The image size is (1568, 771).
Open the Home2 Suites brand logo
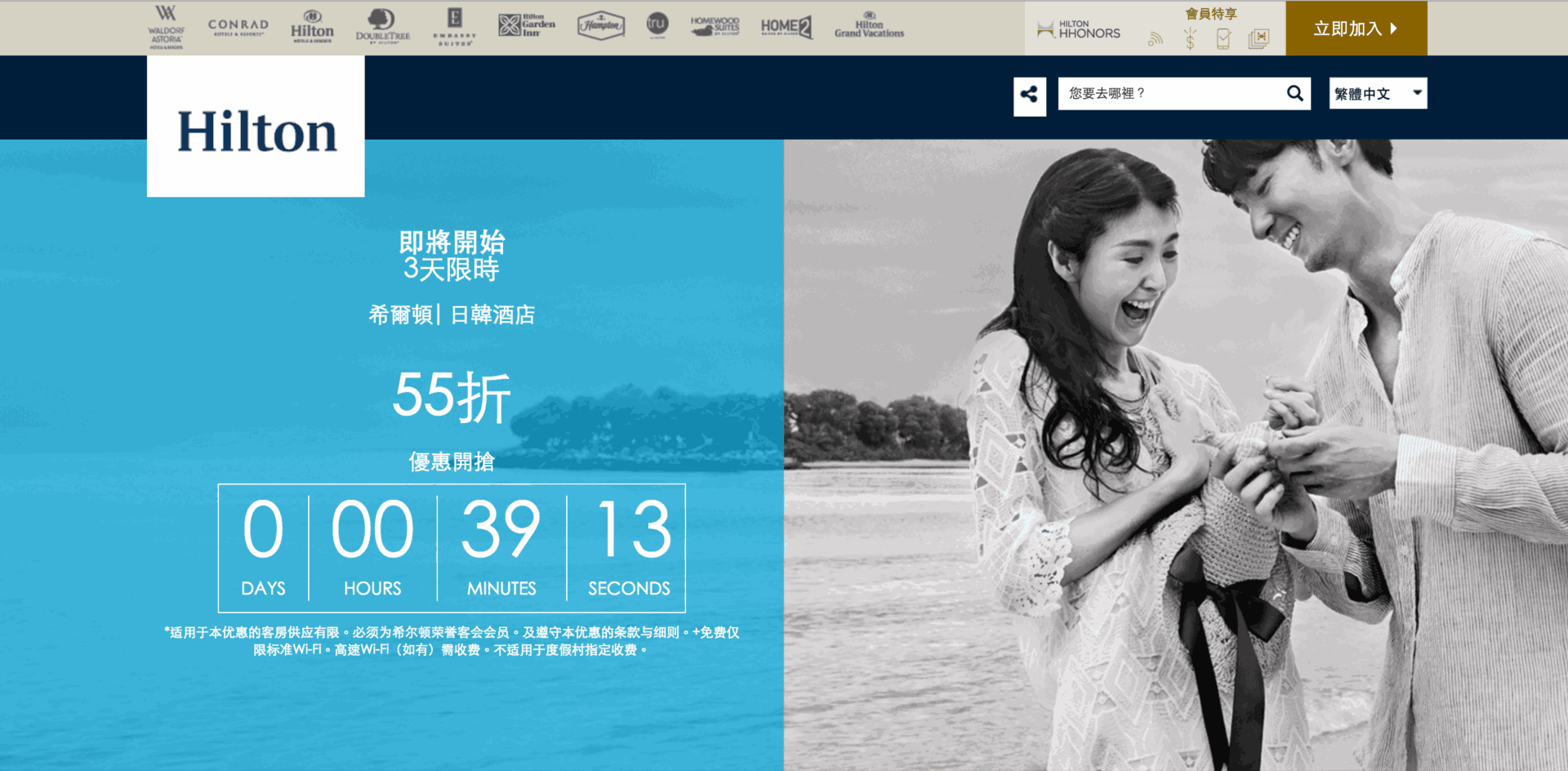(786, 27)
